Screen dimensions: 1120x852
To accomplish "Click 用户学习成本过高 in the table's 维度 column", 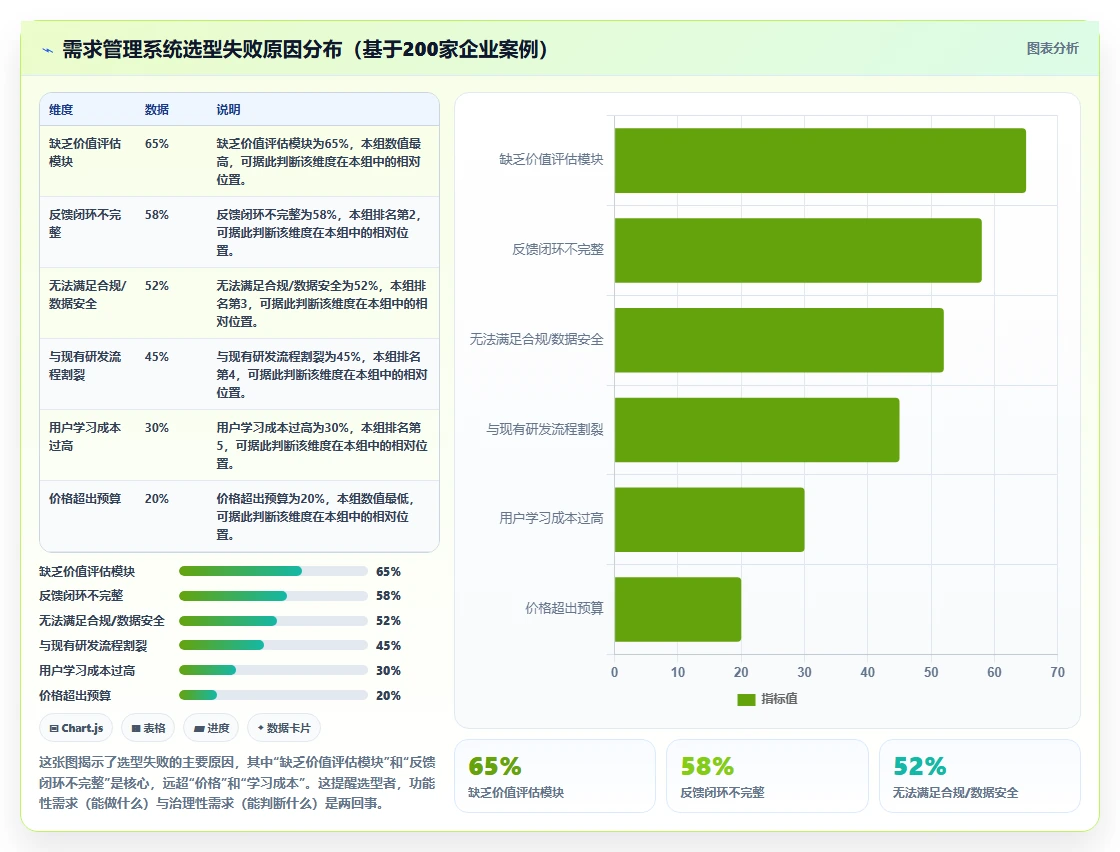I will tap(85, 436).
